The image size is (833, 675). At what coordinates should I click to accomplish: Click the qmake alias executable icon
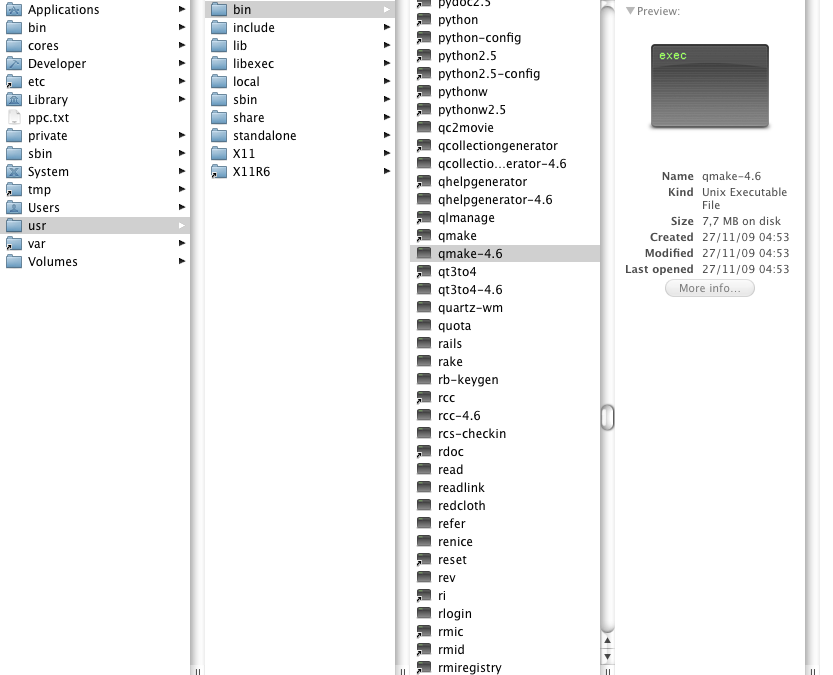(x=423, y=236)
